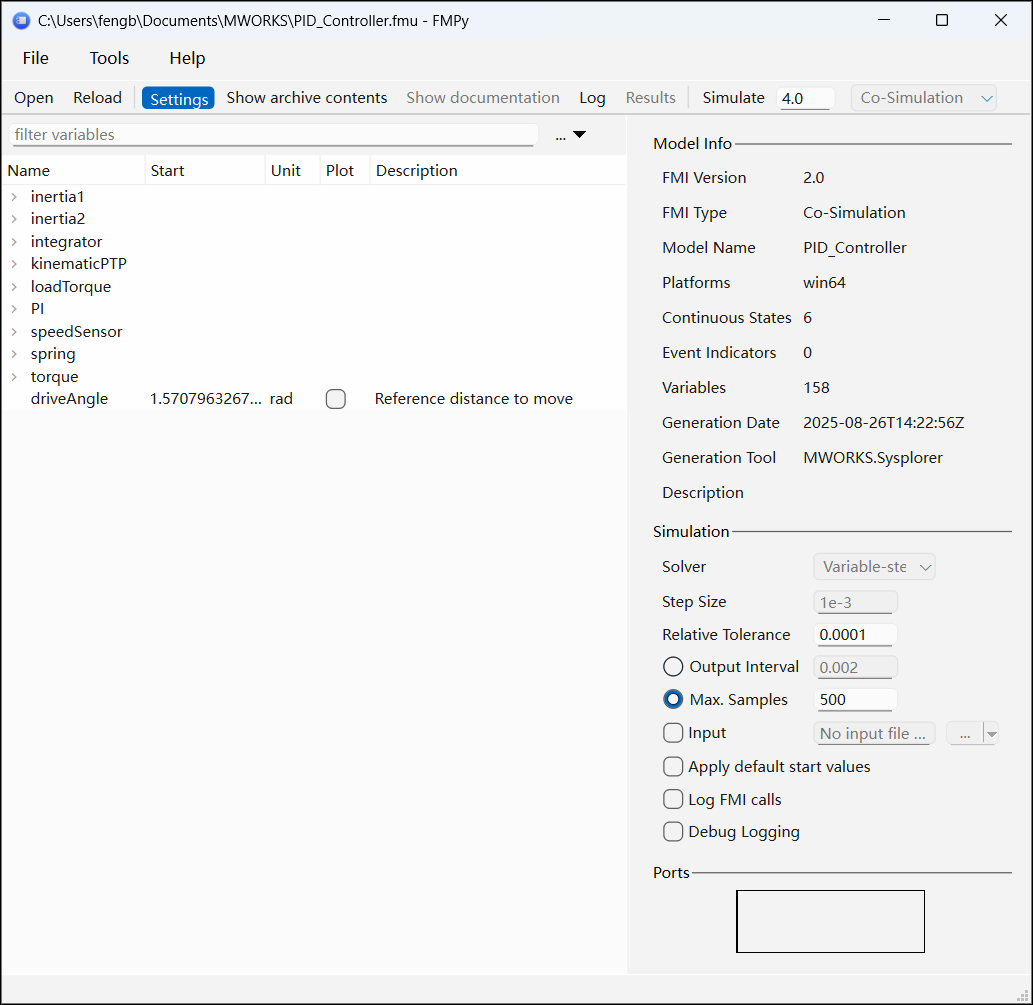The width and height of the screenshot is (1033, 1005).
Task: Click Simulate to run the model
Action: (x=733, y=98)
